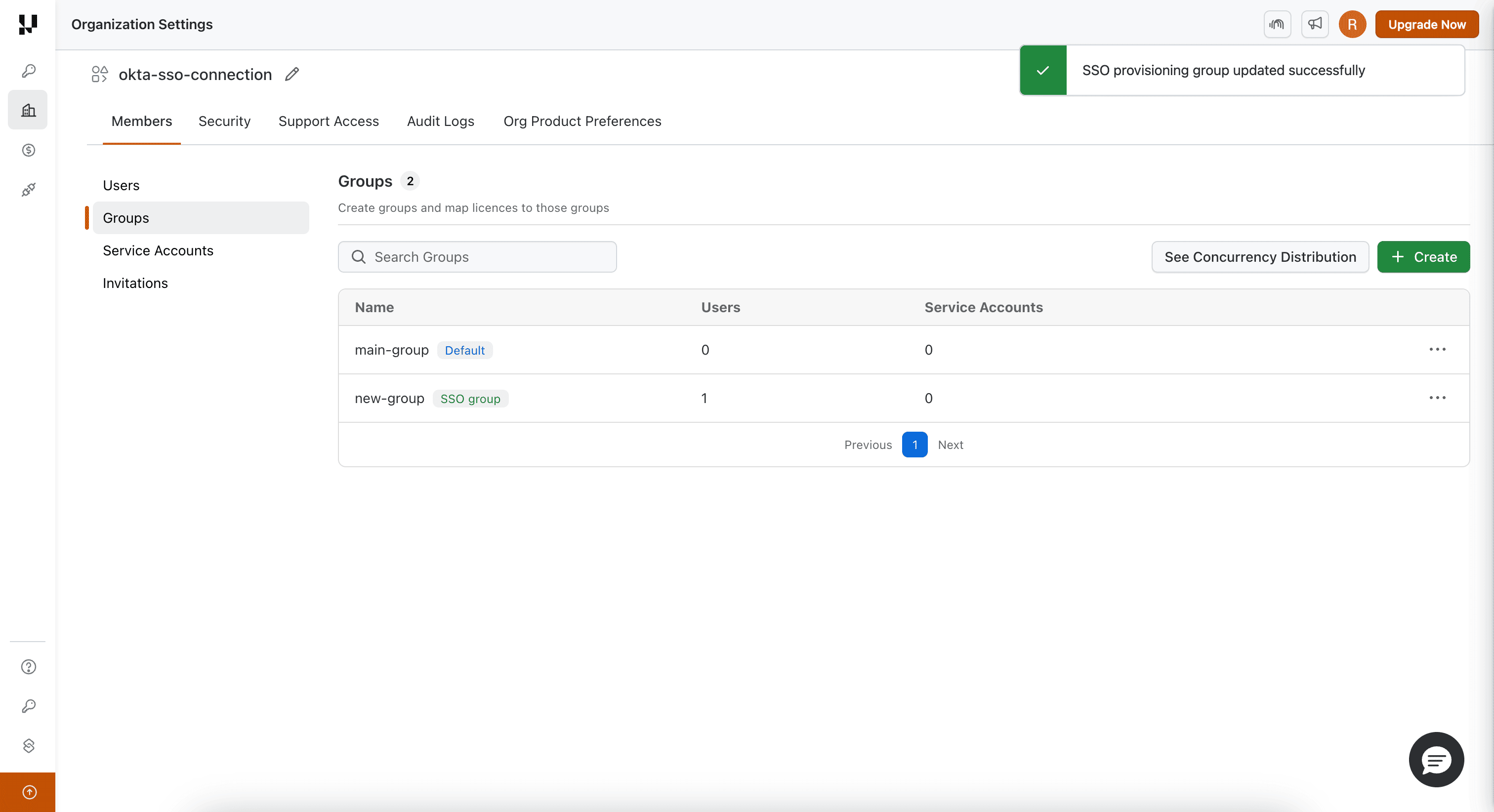Screen dimensions: 1494x812
Task: Click the green Create button
Action: [x=1423, y=257]
